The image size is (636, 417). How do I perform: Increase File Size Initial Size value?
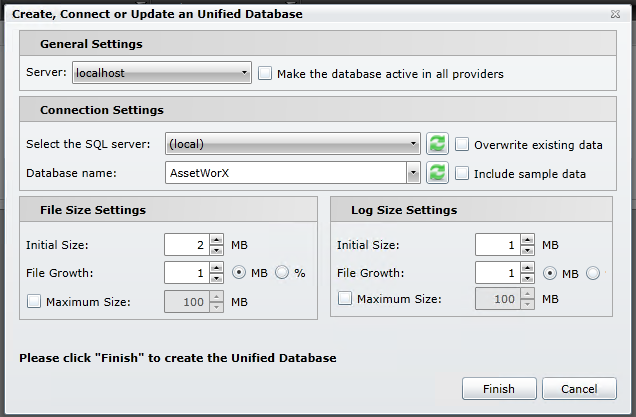(x=216, y=239)
